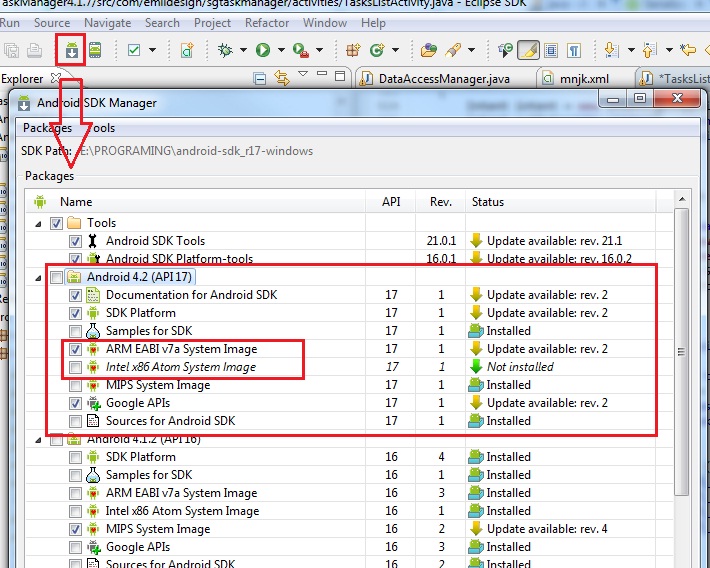Screen dimensions: 710x568
Task: Click the Debug bug icon
Action: [225, 50]
